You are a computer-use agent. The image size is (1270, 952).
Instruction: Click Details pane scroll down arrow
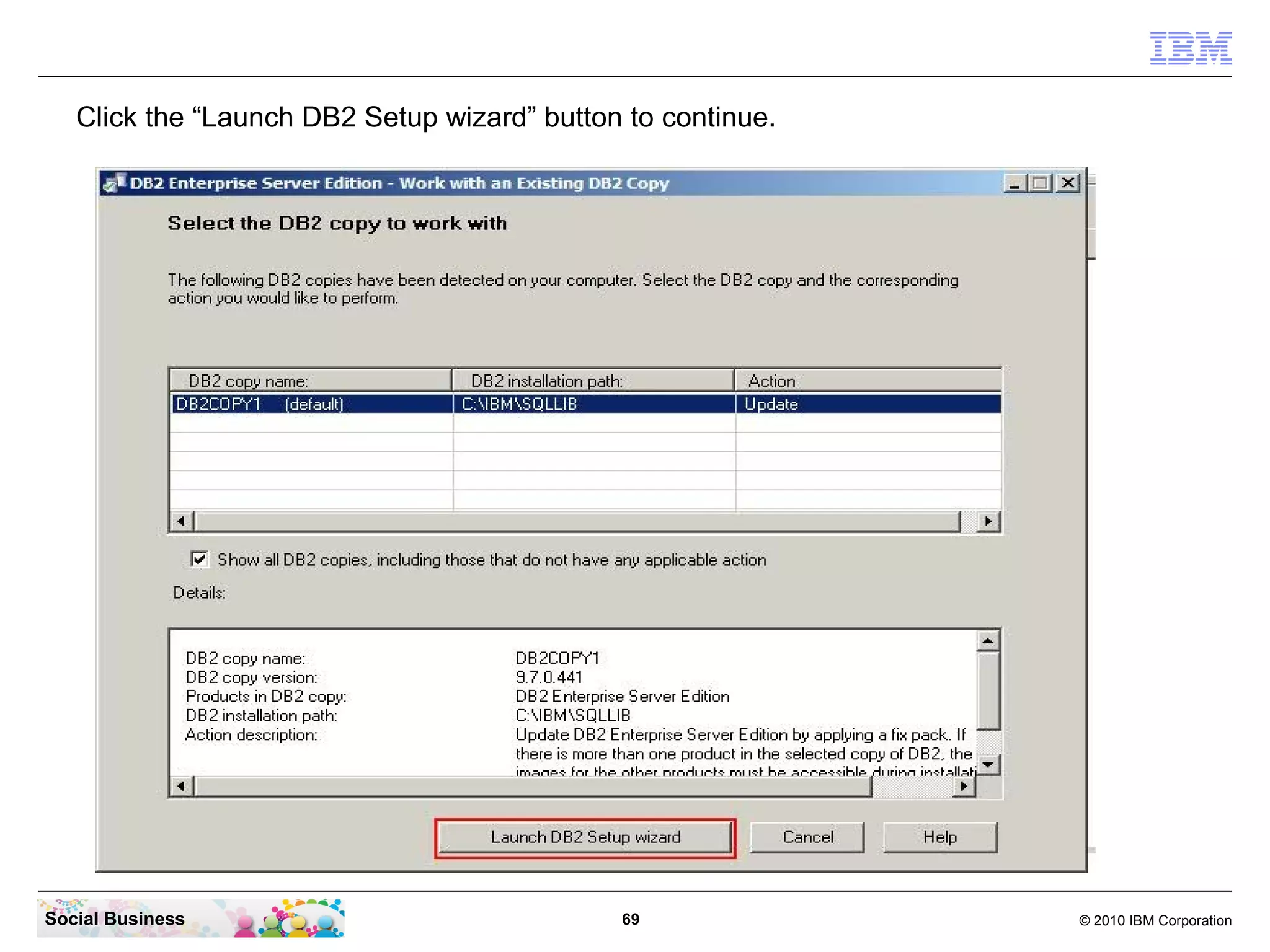(988, 764)
